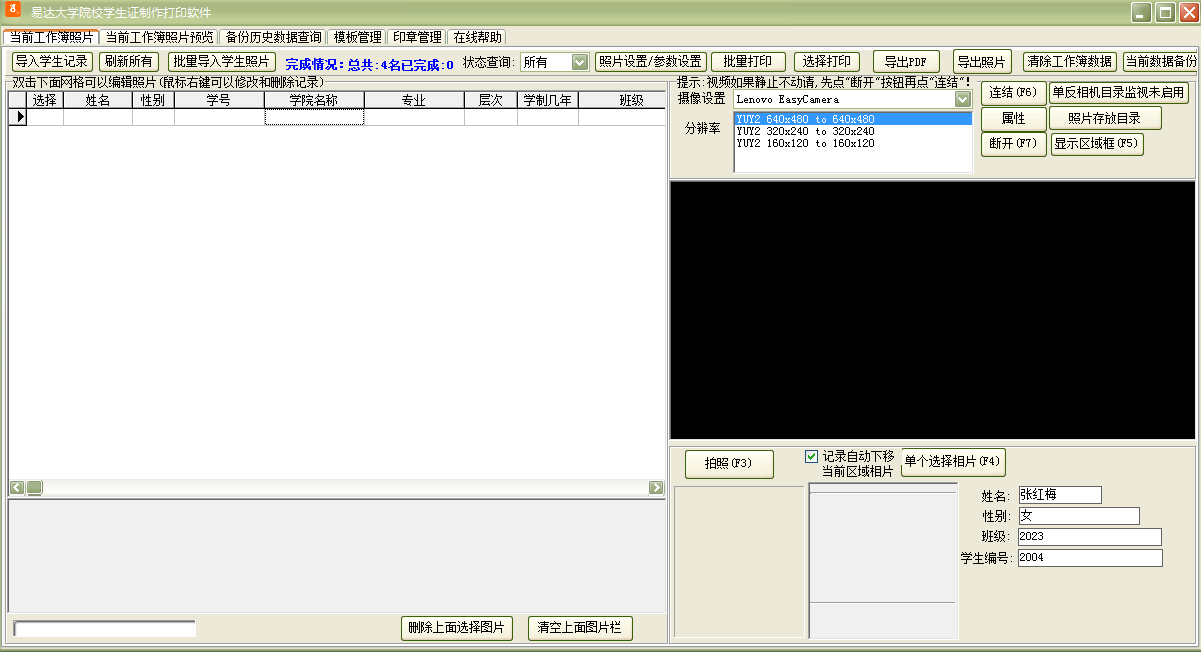Click the text input box beside 删除上面选择图片
This screenshot has height=652, width=1201.
(104, 629)
